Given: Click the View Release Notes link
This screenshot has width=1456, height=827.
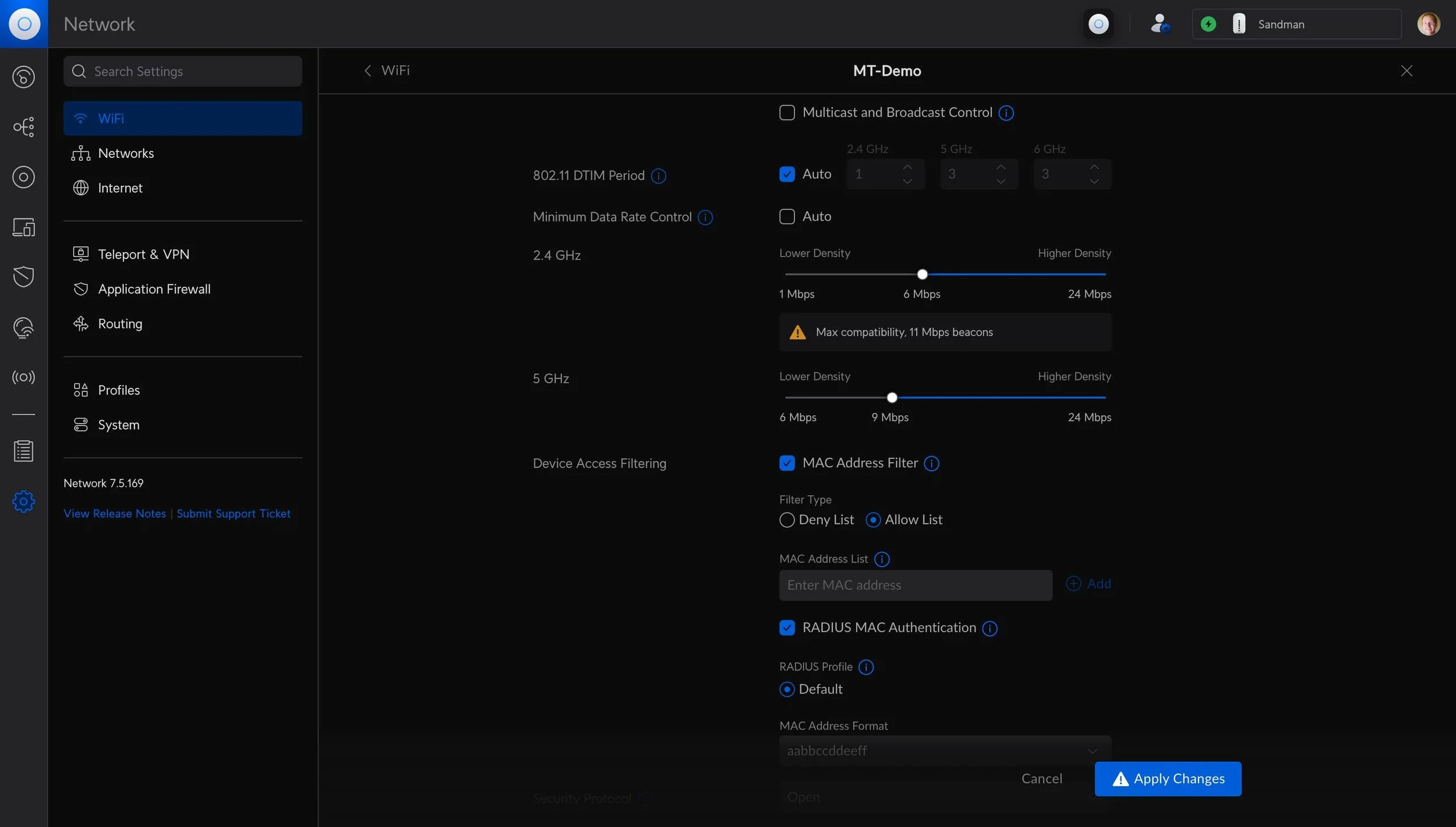Looking at the screenshot, I should point(114,513).
